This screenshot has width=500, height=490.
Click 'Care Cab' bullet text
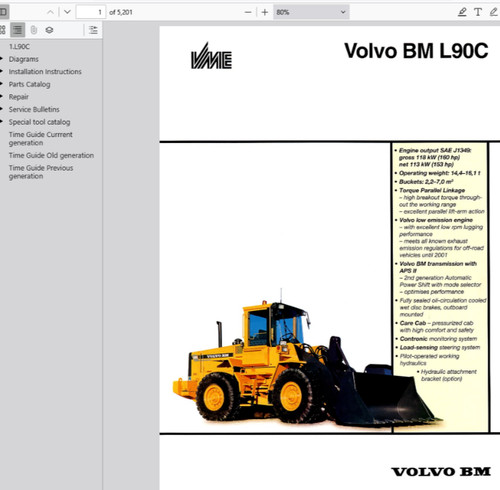click(x=413, y=323)
